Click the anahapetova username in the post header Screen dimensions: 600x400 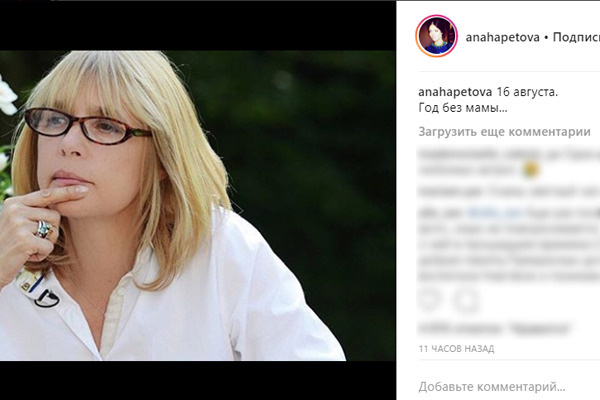(x=502, y=37)
